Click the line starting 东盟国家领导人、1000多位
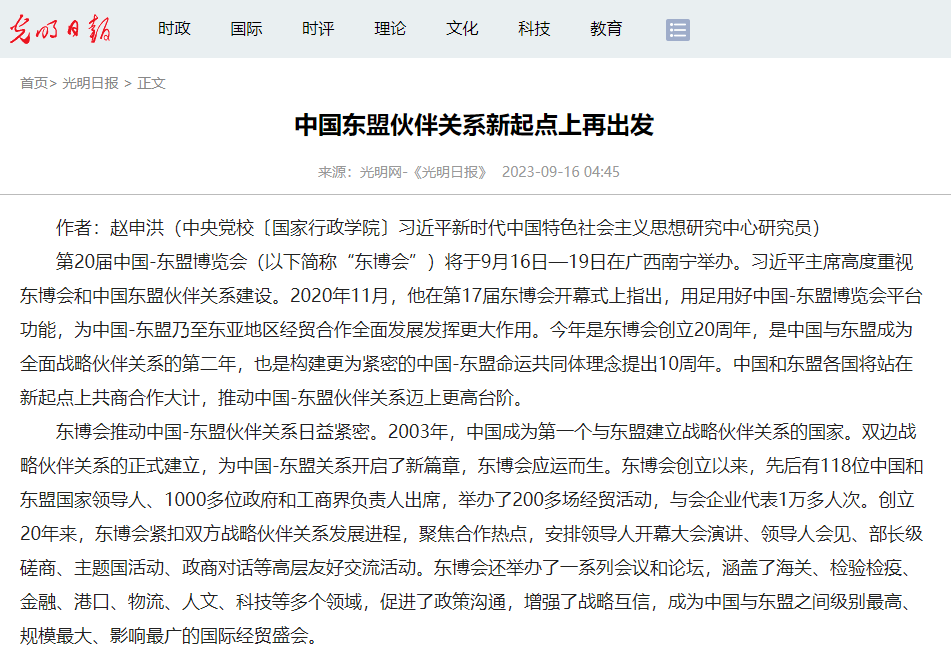The image size is (951, 653). [467, 500]
